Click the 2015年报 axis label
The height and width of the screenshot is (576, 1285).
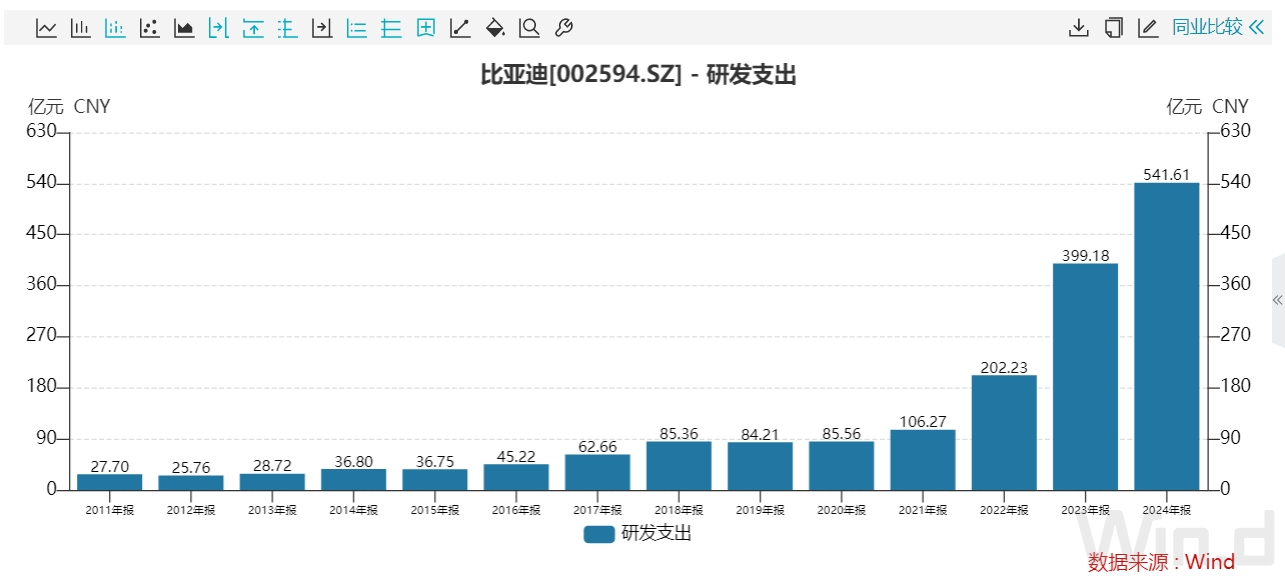435,510
